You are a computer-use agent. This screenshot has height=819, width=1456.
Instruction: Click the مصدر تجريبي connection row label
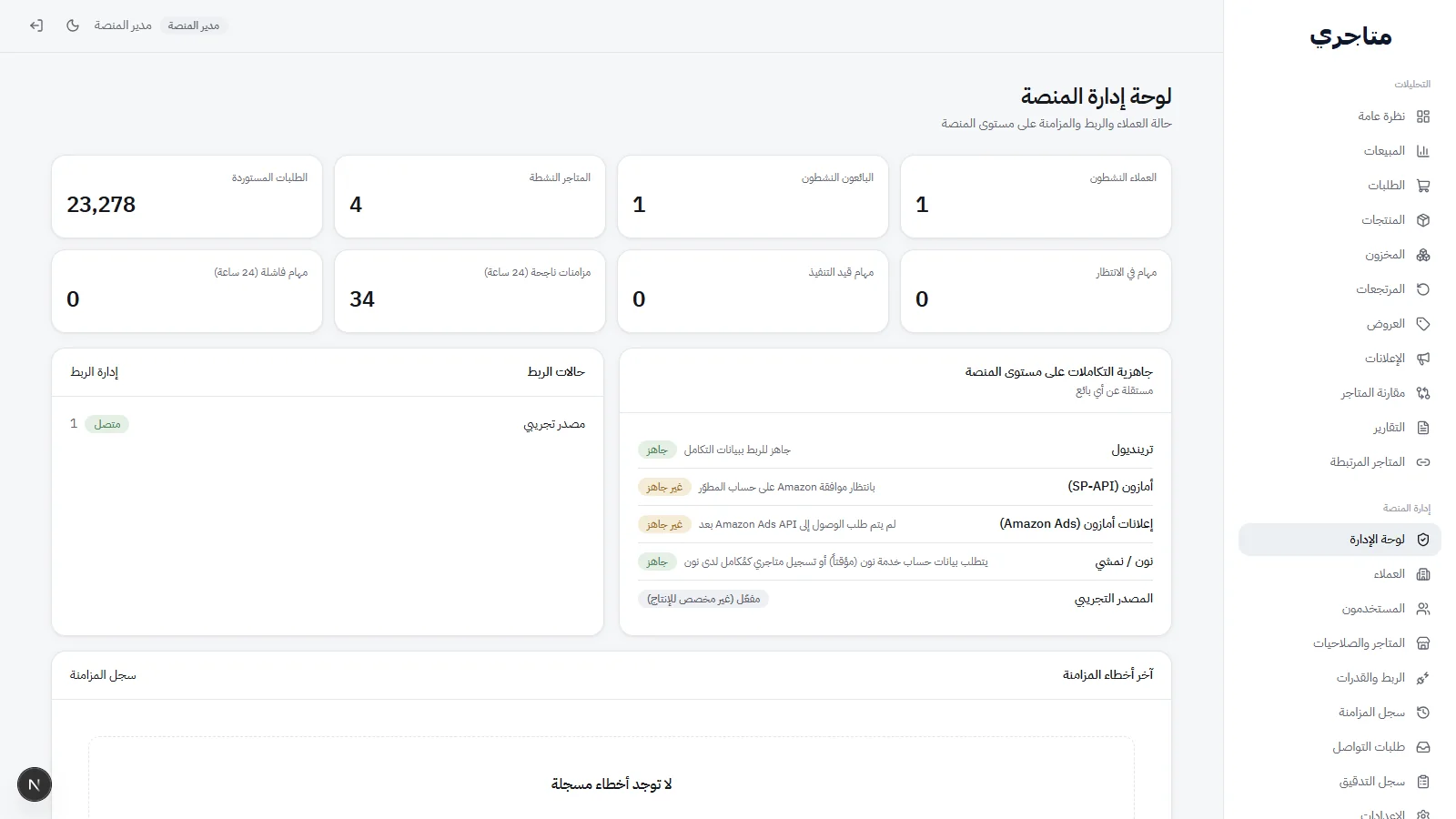point(554,424)
